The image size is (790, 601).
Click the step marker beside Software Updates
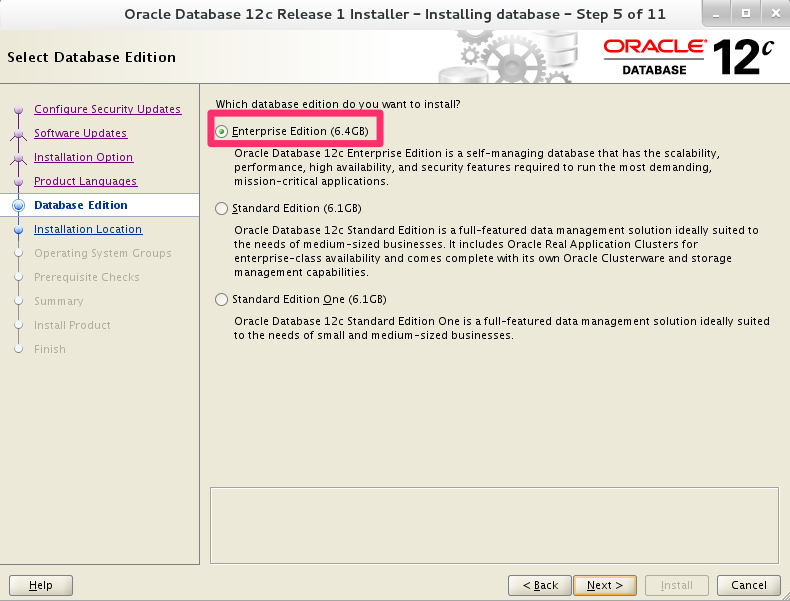point(18,134)
